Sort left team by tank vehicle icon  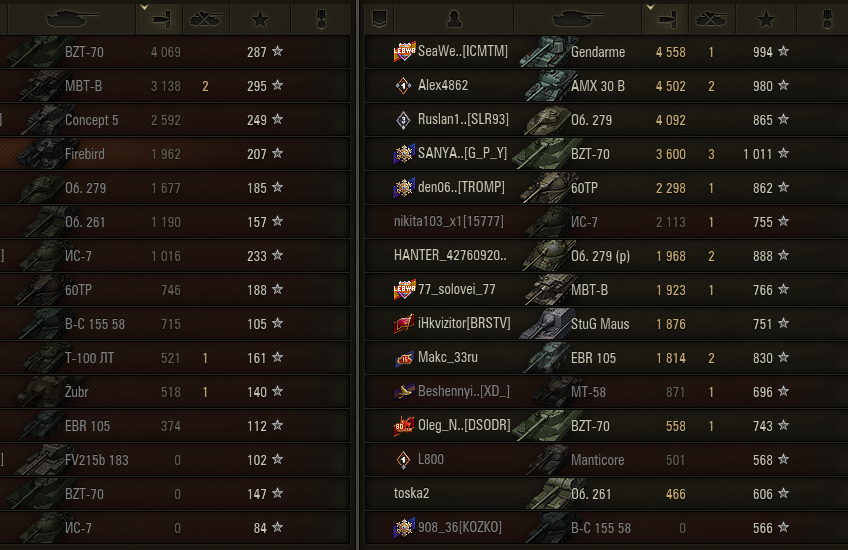[x=71, y=19]
